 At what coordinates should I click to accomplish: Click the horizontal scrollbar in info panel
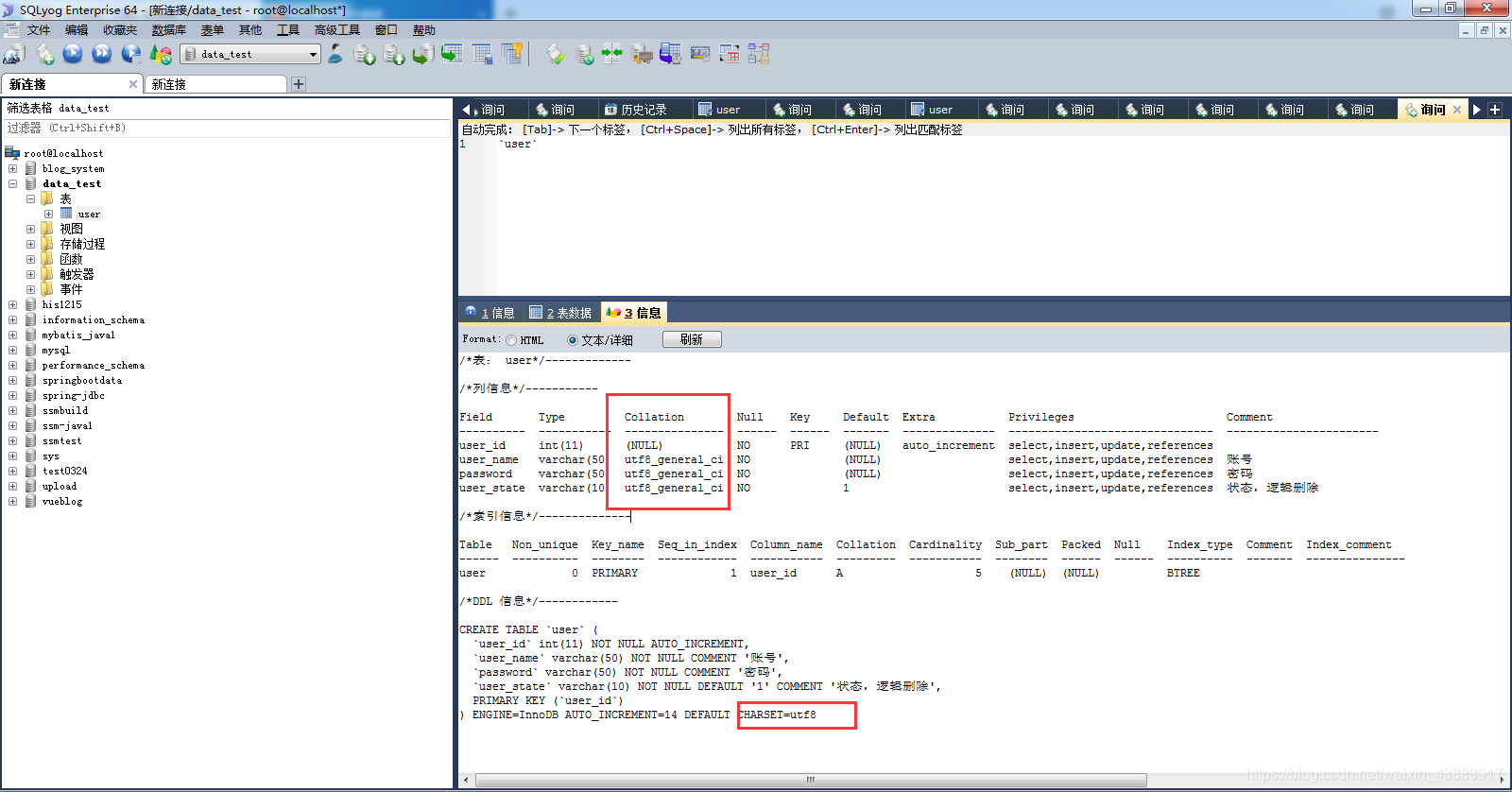[x=810, y=780]
